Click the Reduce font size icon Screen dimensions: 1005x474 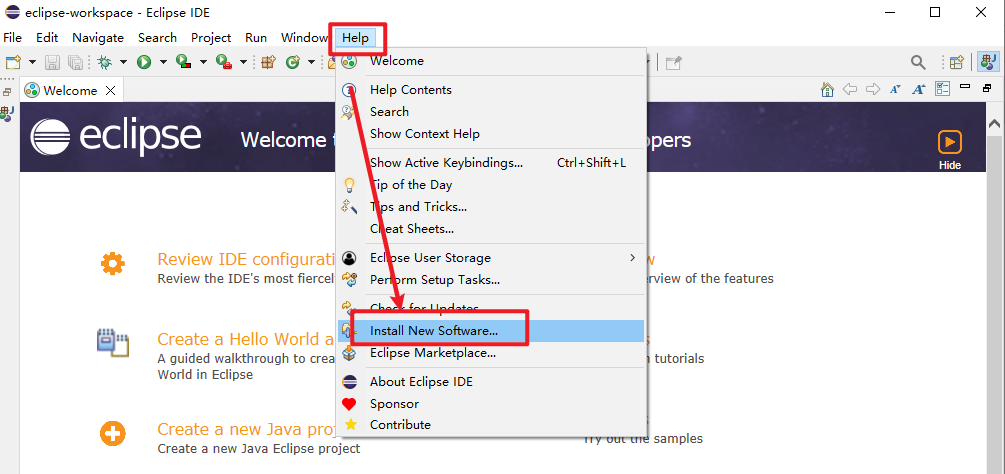point(895,90)
